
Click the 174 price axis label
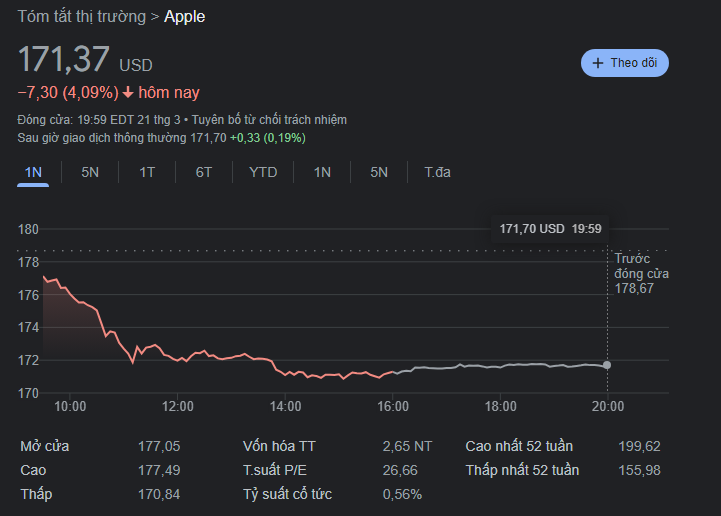click(28, 327)
